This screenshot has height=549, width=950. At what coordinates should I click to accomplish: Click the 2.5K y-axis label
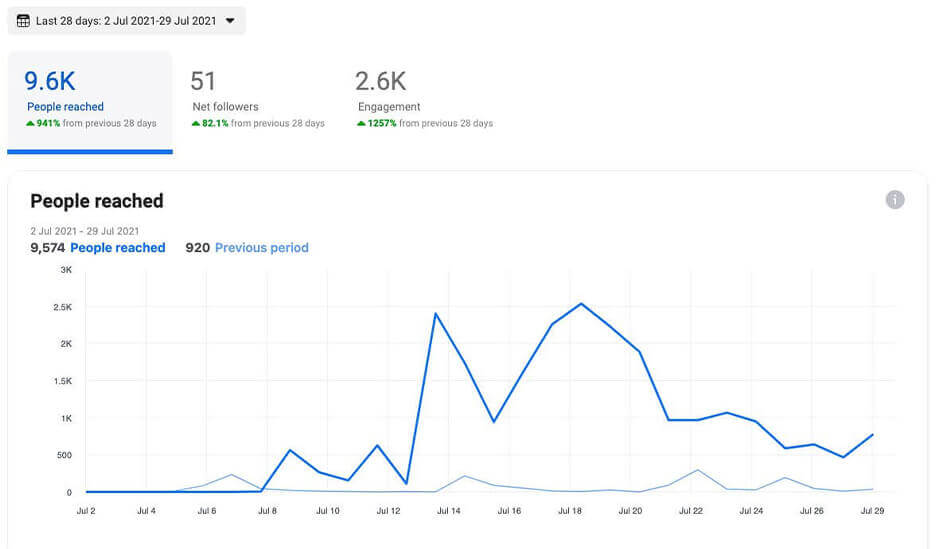point(62,307)
